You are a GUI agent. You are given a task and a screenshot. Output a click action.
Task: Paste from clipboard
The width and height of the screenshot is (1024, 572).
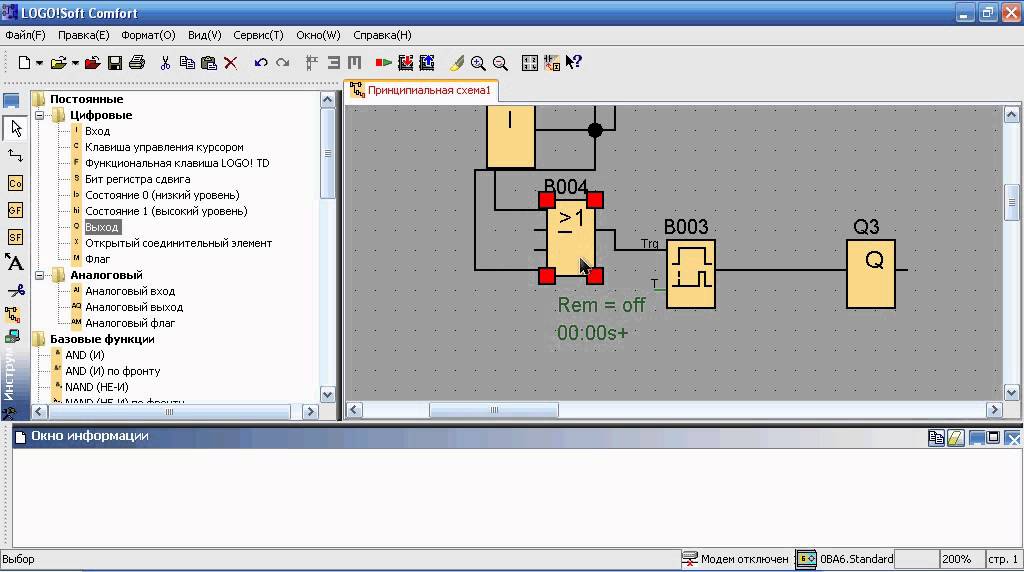coord(208,63)
